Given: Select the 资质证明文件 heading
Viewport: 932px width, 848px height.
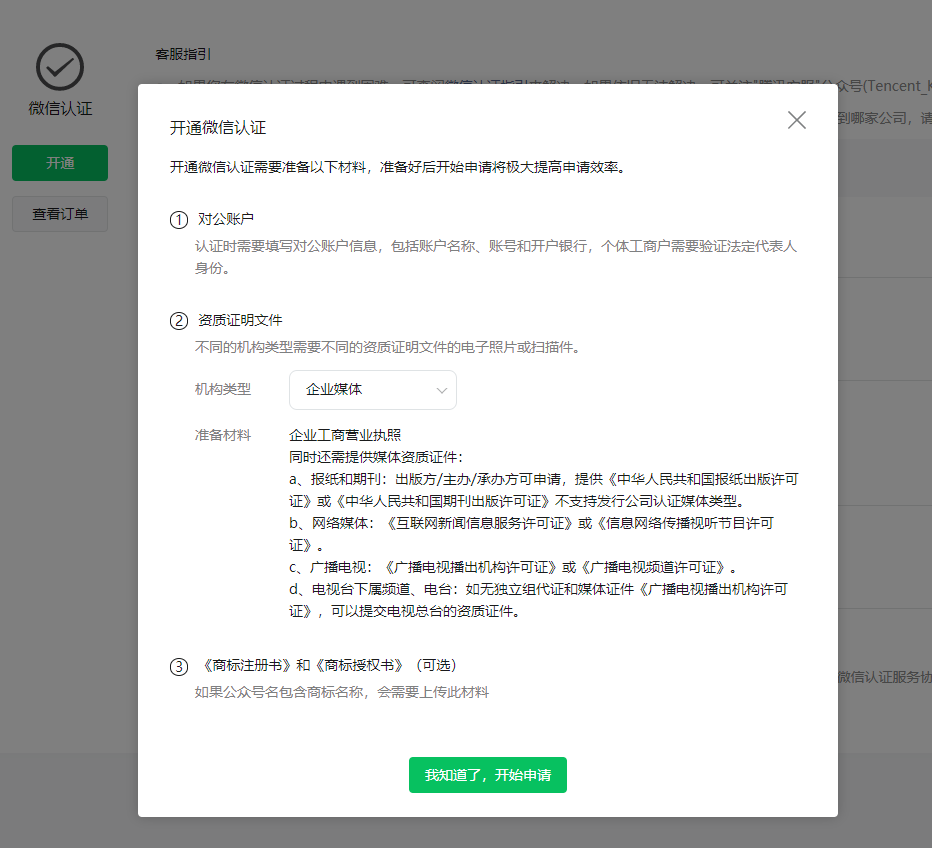Looking at the screenshot, I should 240,320.
